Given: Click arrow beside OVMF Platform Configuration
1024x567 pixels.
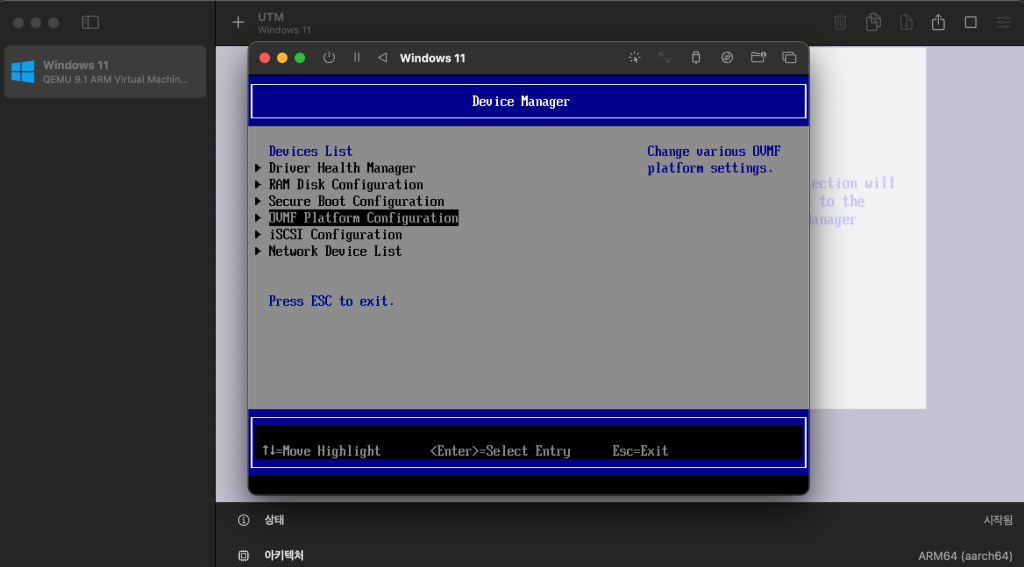Looking at the screenshot, I should point(259,218).
